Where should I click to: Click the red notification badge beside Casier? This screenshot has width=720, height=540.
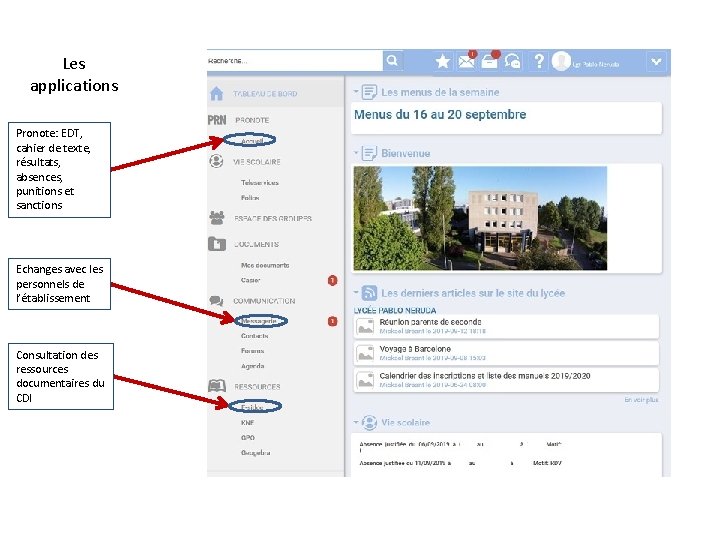(332, 280)
